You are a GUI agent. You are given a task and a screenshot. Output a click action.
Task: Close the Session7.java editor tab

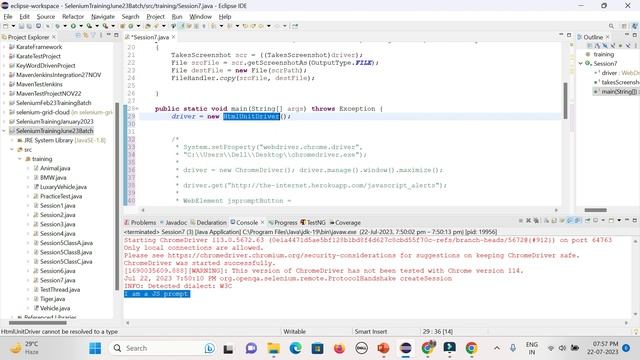[173, 37]
